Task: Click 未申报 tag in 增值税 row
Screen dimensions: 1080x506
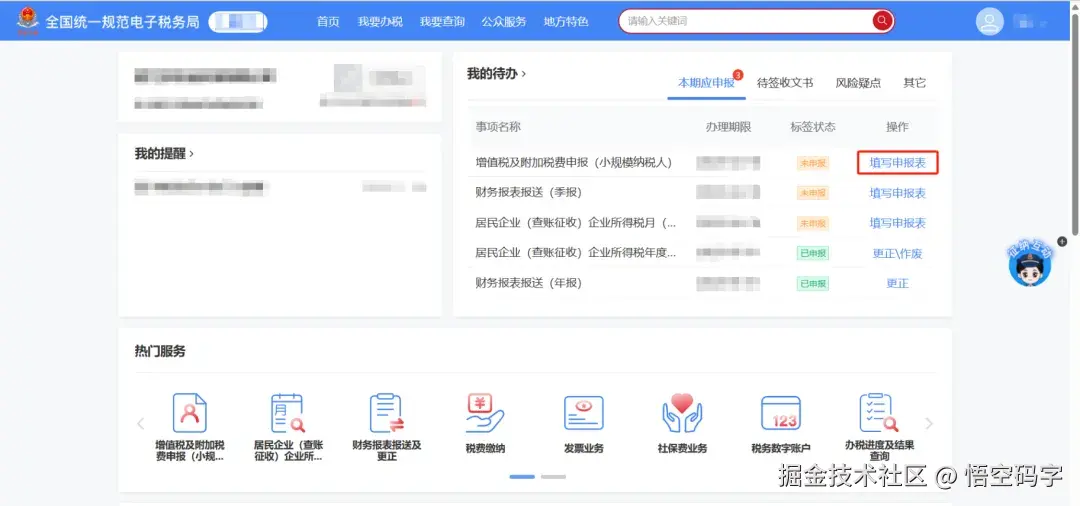Action: (x=813, y=163)
